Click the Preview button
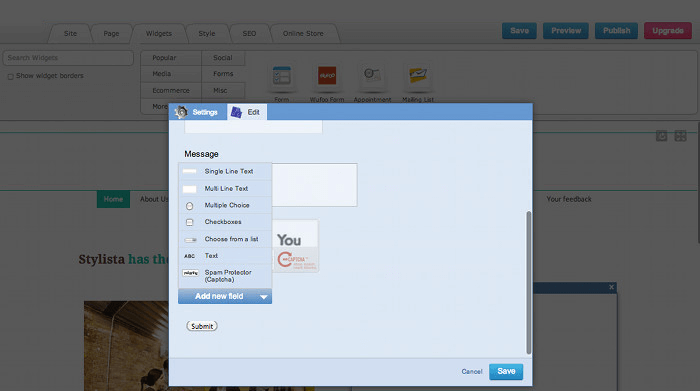700x391 pixels. click(566, 31)
